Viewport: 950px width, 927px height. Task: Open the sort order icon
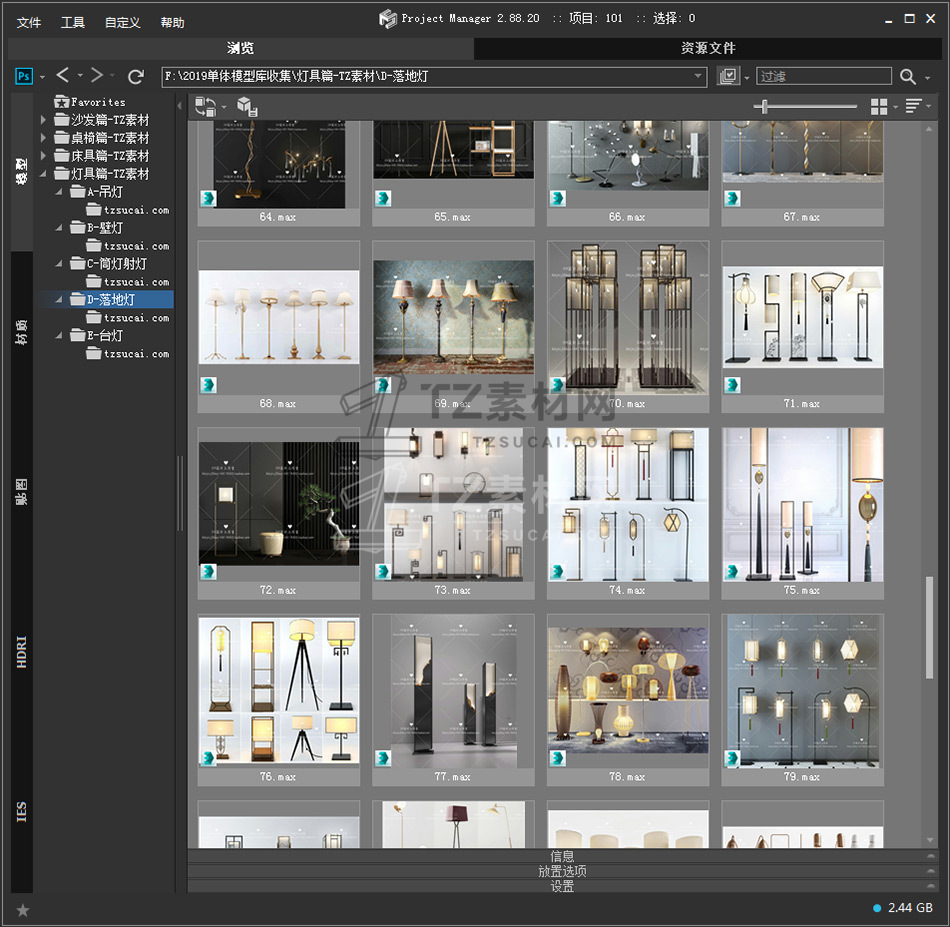(913, 107)
